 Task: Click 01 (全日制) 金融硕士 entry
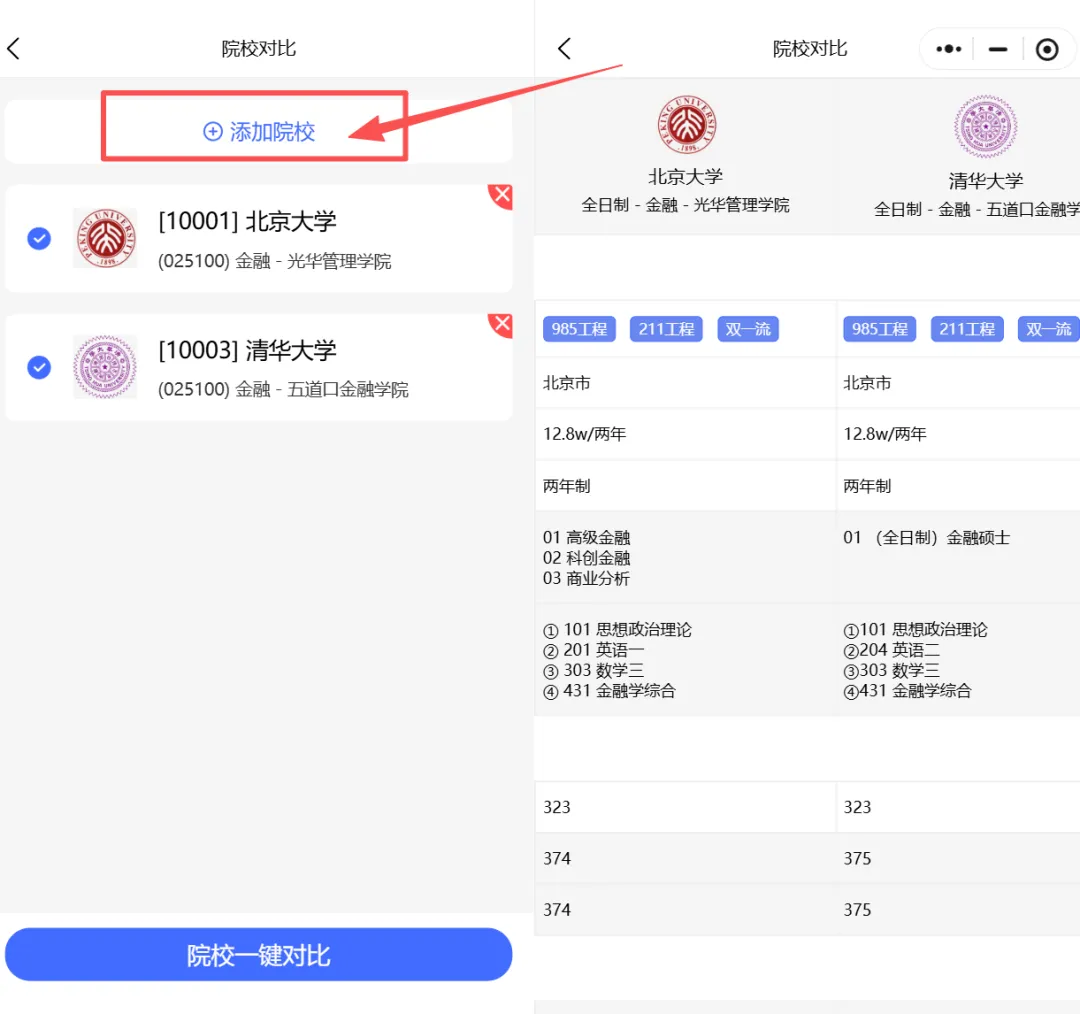926,537
